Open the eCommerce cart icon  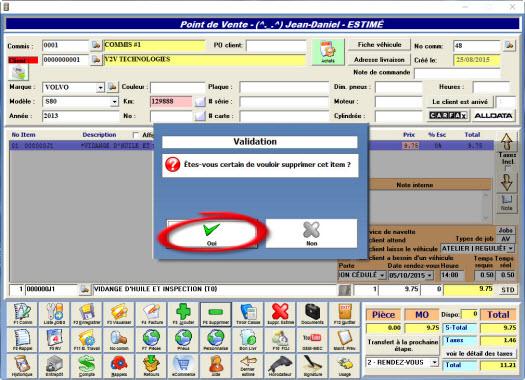click(x=183, y=366)
